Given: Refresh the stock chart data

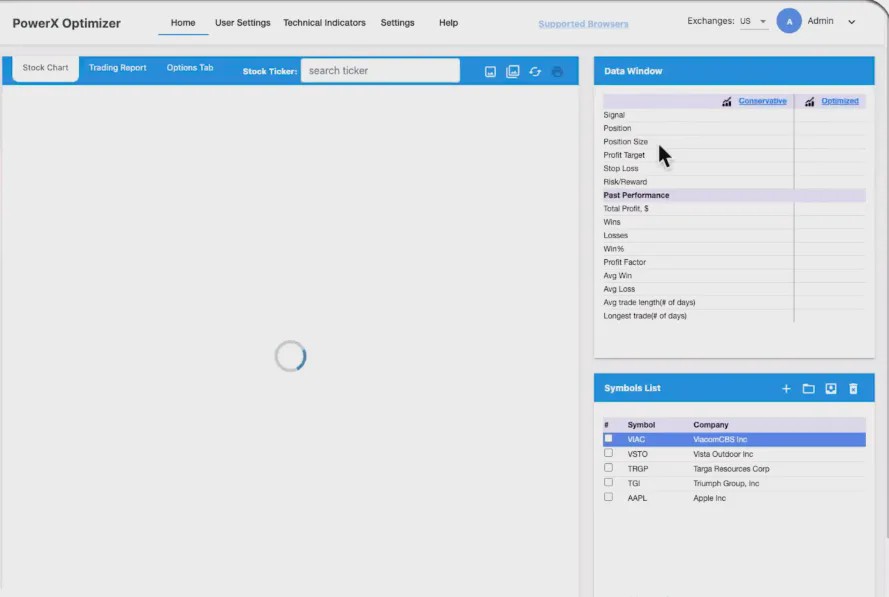Looking at the screenshot, I should [535, 71].
